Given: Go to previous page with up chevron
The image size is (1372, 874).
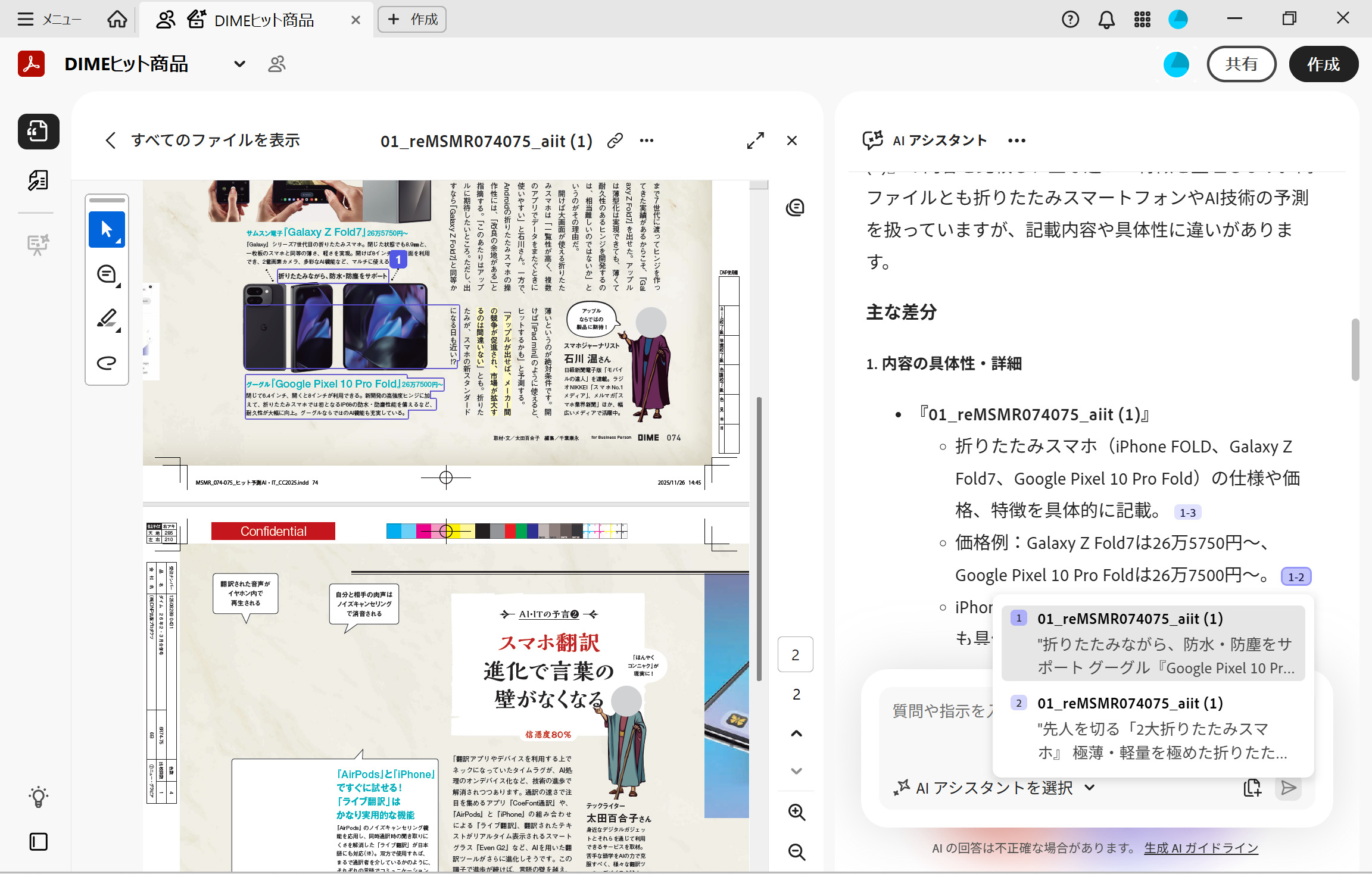Looking at the screenshot, I should [x=796, y=733].
